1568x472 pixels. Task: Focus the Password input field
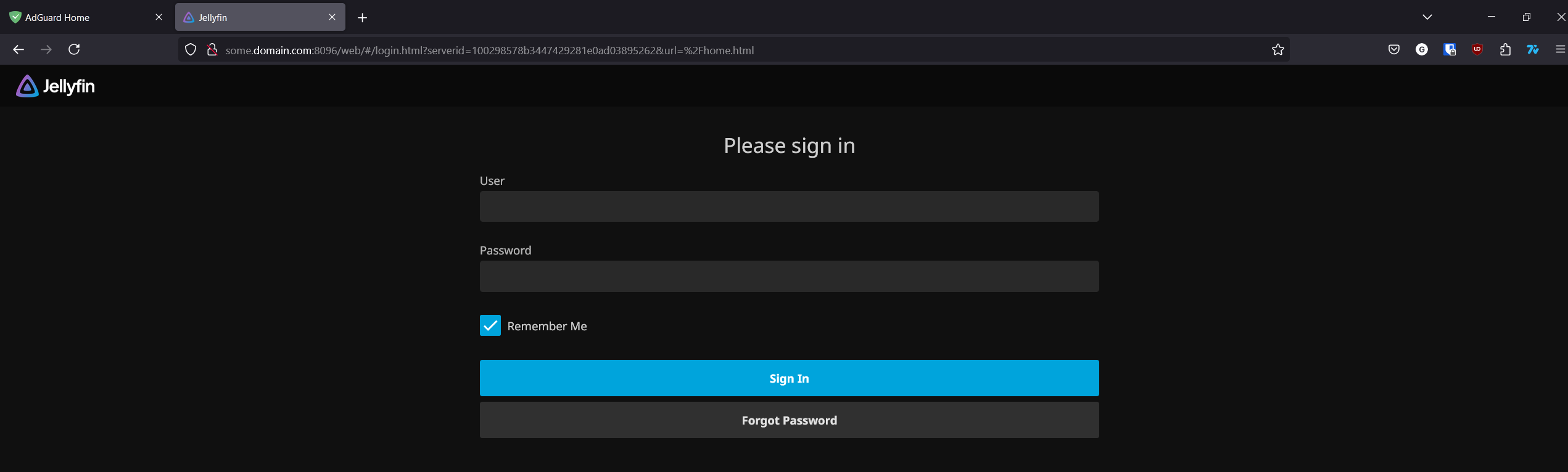click(789, 276)
